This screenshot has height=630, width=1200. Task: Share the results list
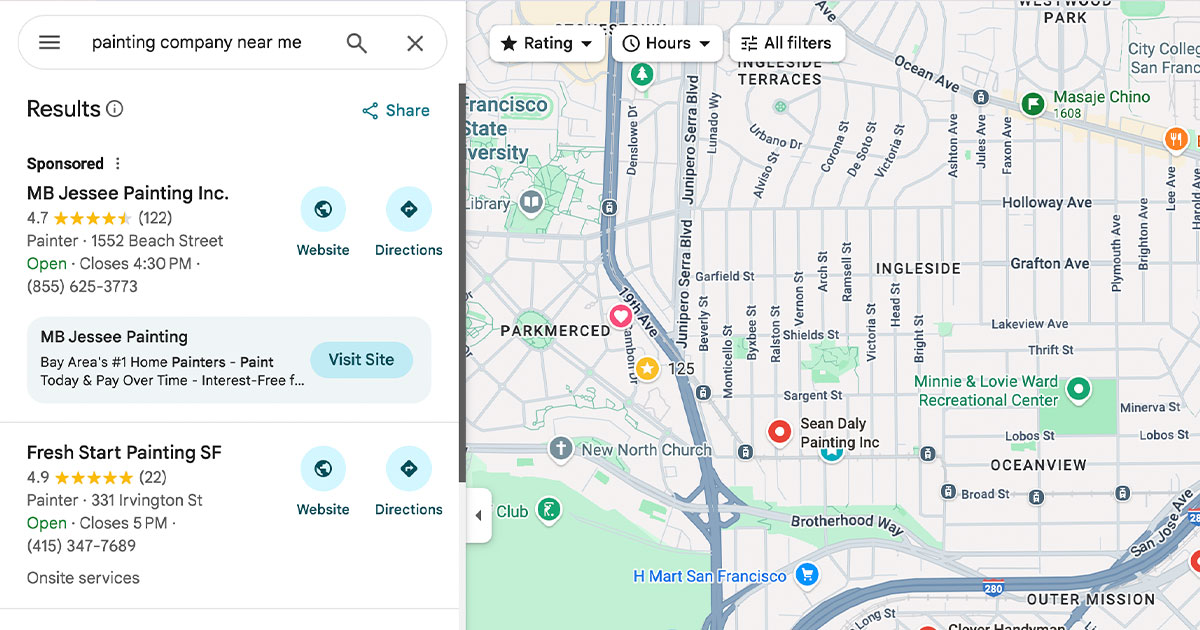pos(396,111)
